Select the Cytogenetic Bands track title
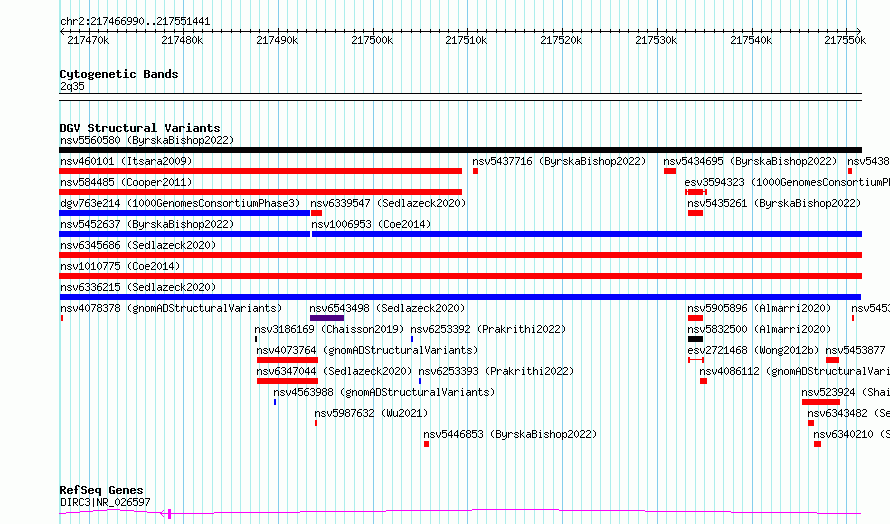The image size is (890, 524). tap(119, 74)
